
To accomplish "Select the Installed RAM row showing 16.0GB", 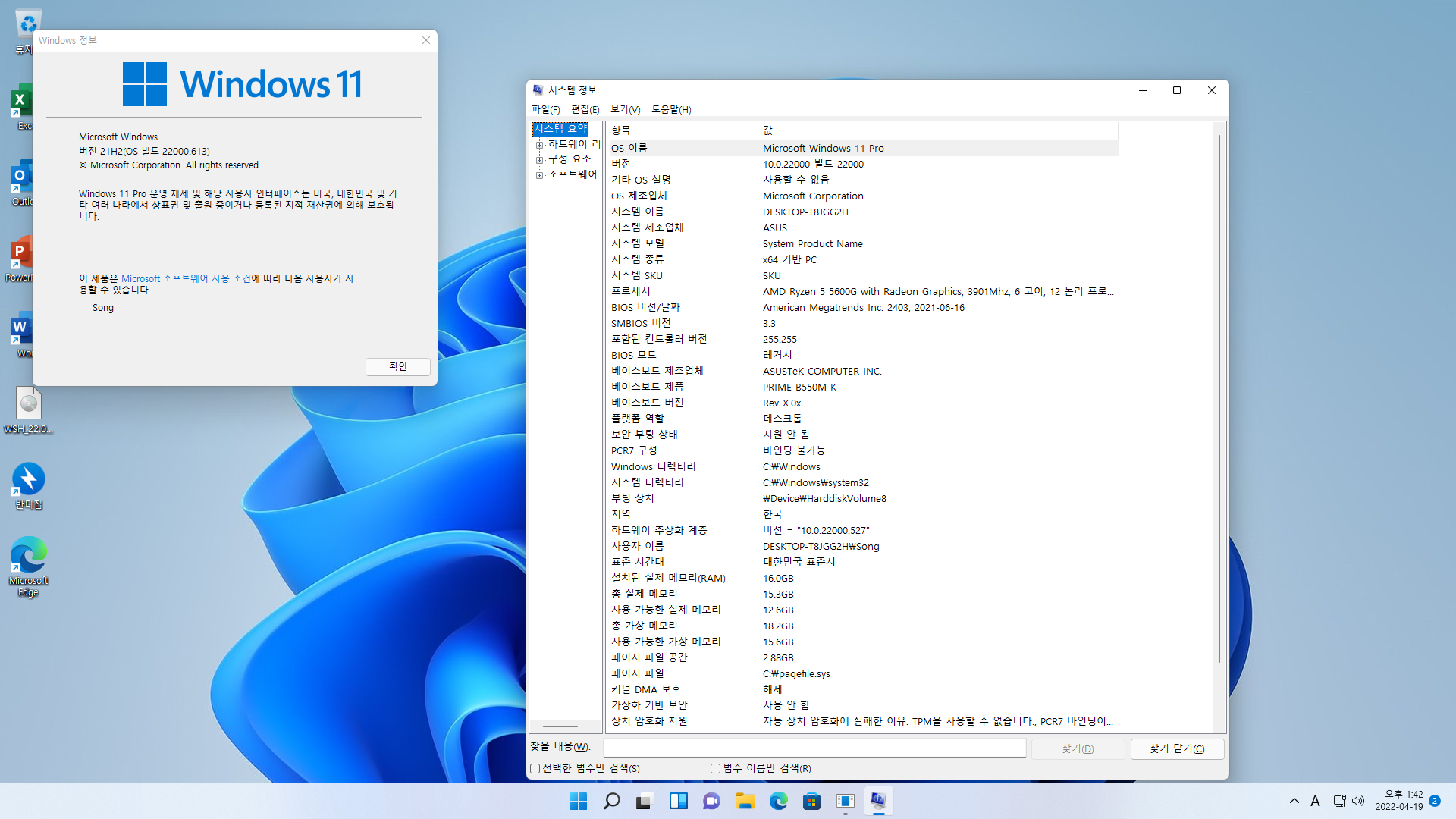I will coord(862,578).
